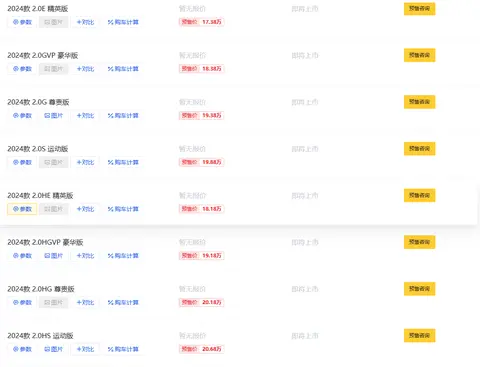Click the 预售价 19.88万 price tag
Image resolution: width=480 pixels, height=367 pixels.
(201, 162)
